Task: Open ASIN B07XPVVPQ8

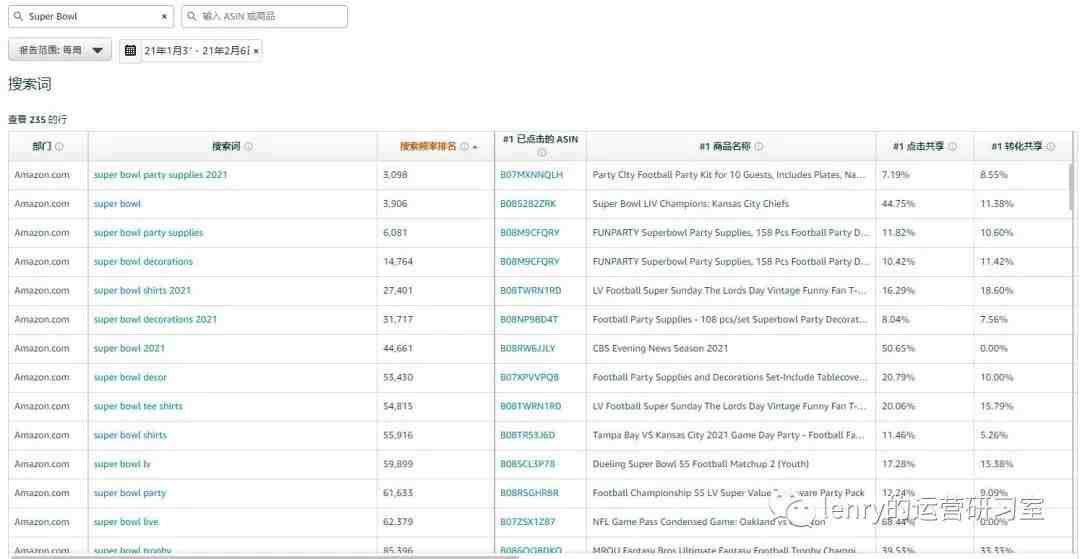Action: (530, 377)
